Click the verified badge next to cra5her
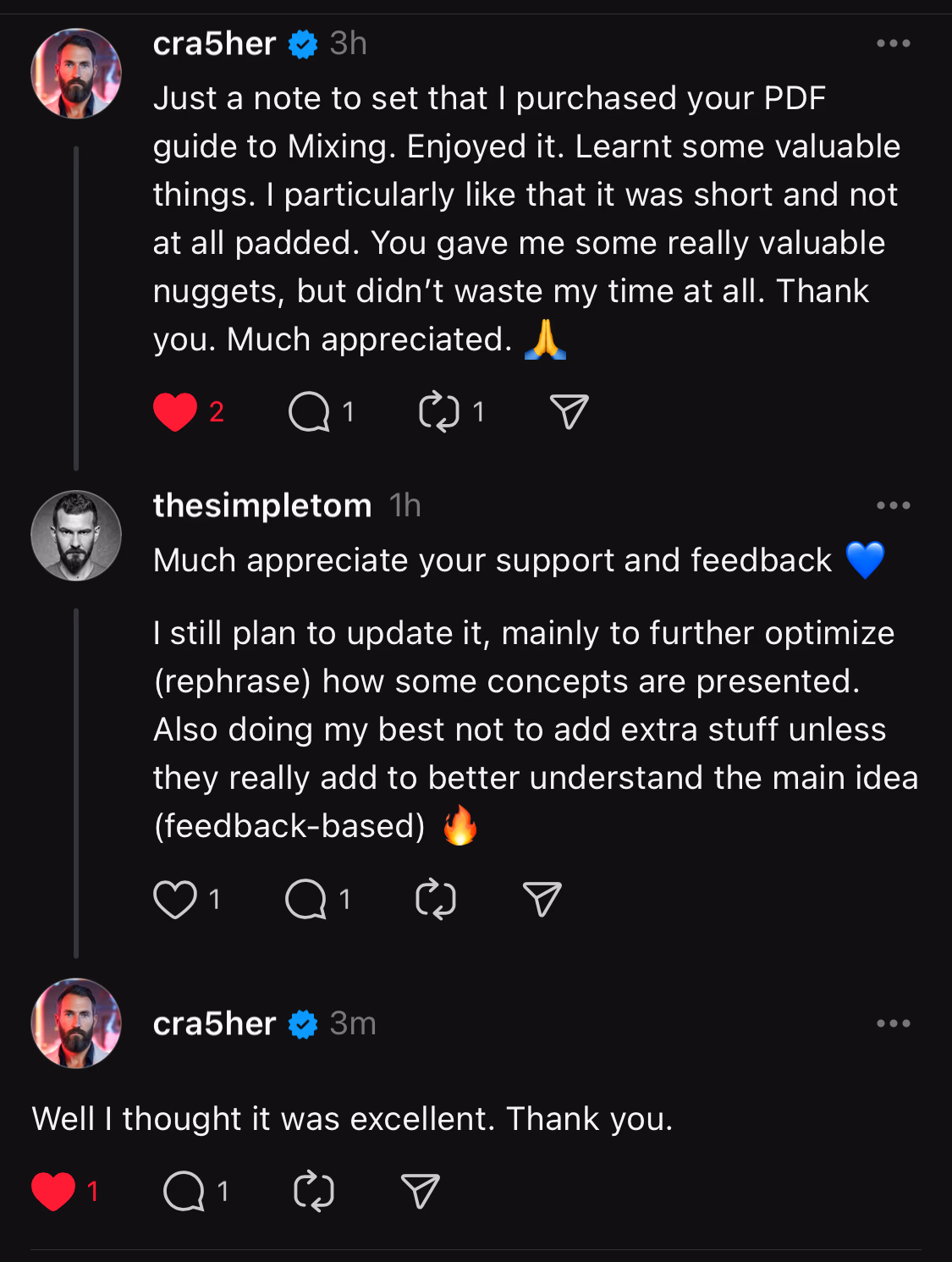Screen dimensions: 952x1262 300,44
